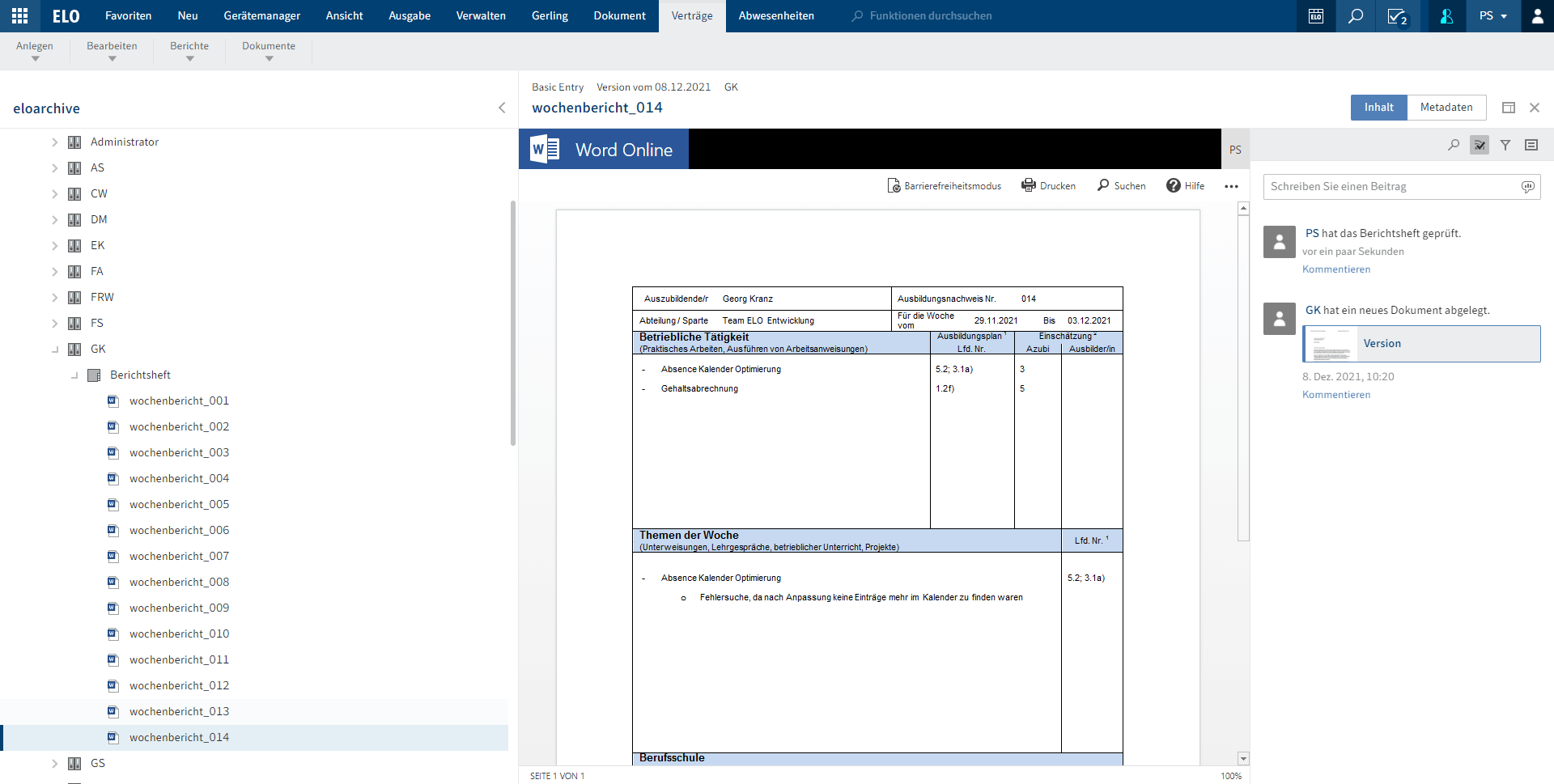Open the tasks icon with badge 2
The height and width of the screenshot is (784, 1554).
(1398, 16)
